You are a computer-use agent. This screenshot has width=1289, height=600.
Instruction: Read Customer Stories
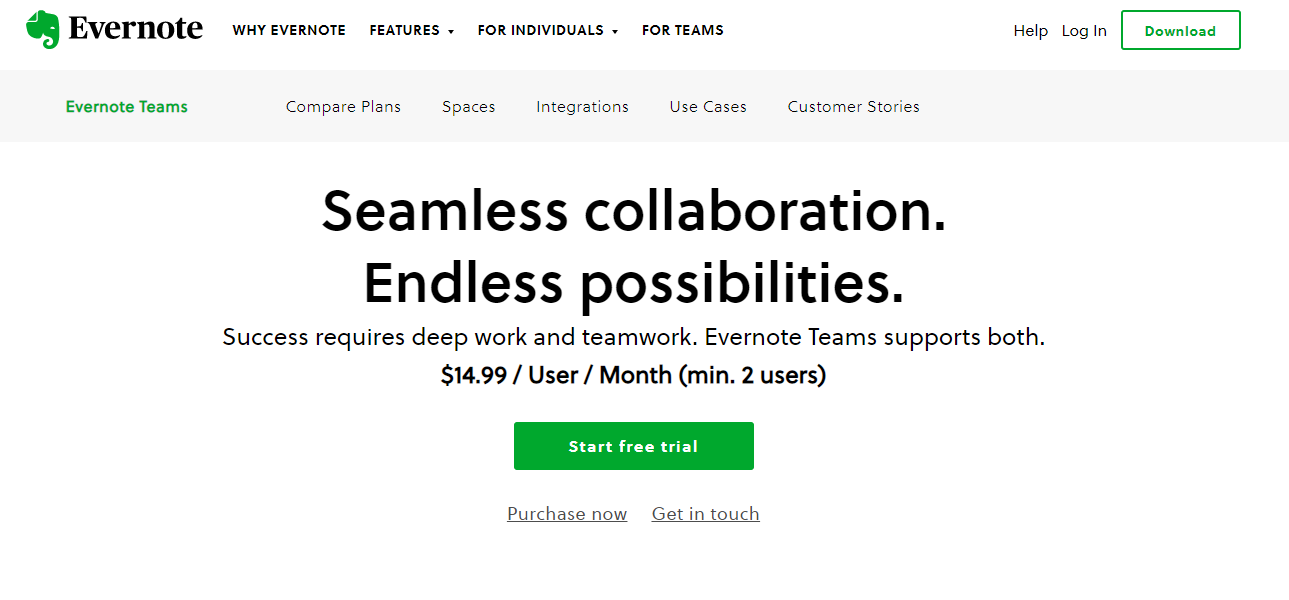coord(853,106)
